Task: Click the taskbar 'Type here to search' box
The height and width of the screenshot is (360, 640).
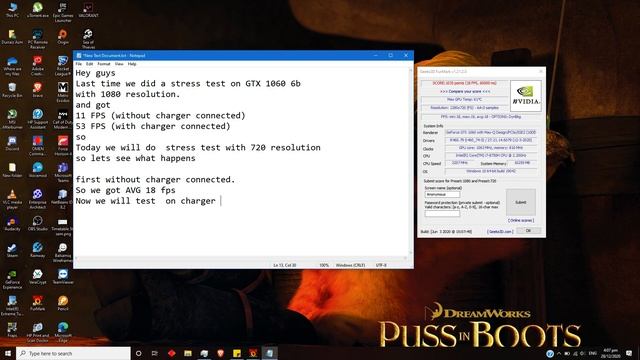Action: (73, 353)
